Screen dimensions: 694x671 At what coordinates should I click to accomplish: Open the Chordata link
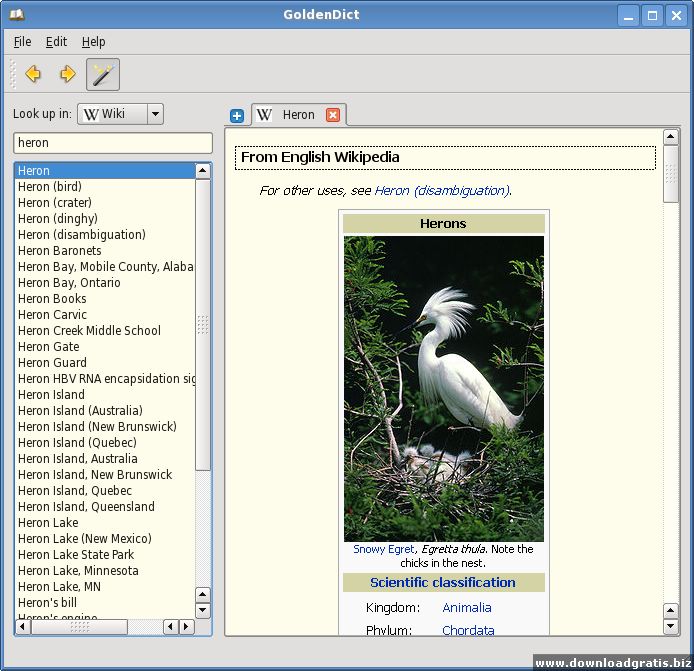point(468,630)
